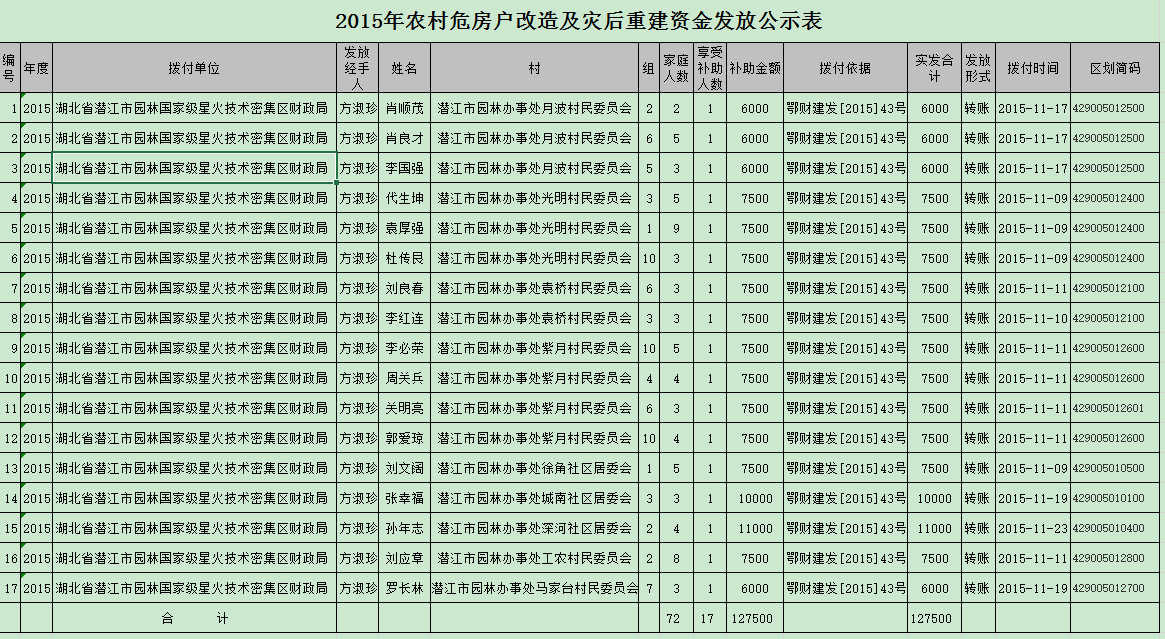Select the cell containing 张幸福
Screen dimensions: 1165x639
[x=404, y=499]
